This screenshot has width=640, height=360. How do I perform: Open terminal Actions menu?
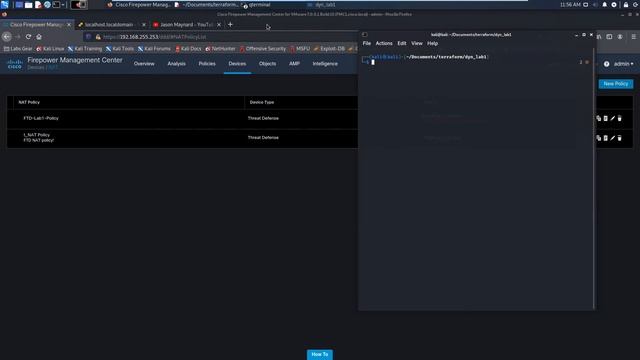[x=384, y=43]
